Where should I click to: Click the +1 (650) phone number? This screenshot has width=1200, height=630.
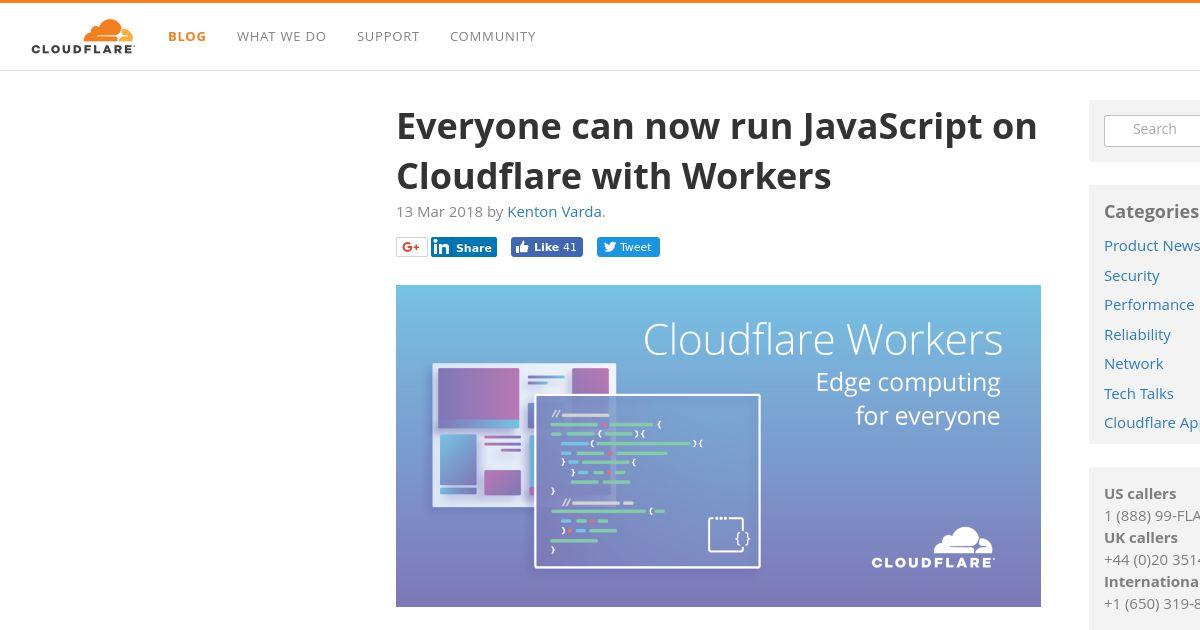(x=1152, y=603)
